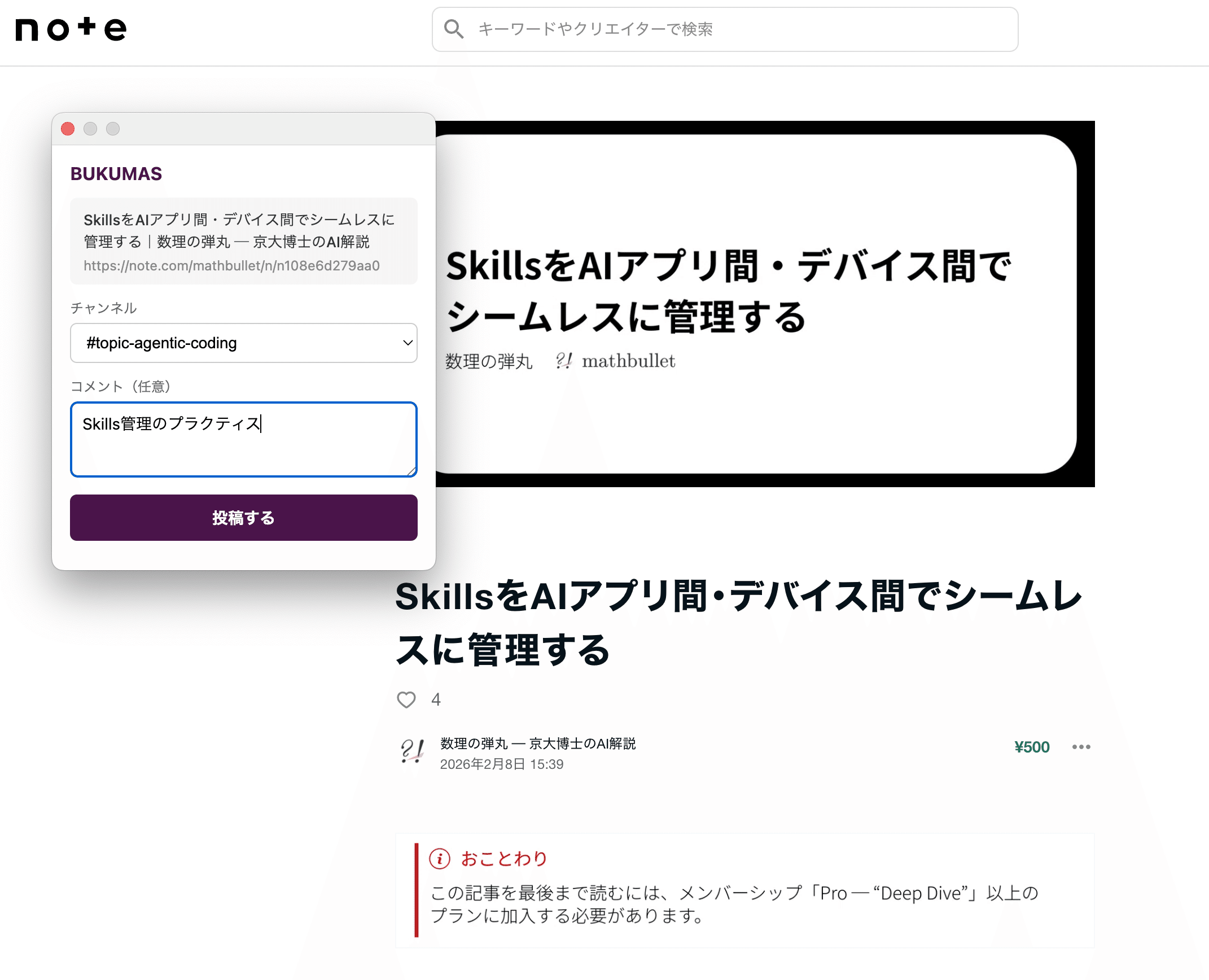Click the note.com URL in the BUKUMAS preview
Screen dimensions: 1209x980
tap(231, 265)
